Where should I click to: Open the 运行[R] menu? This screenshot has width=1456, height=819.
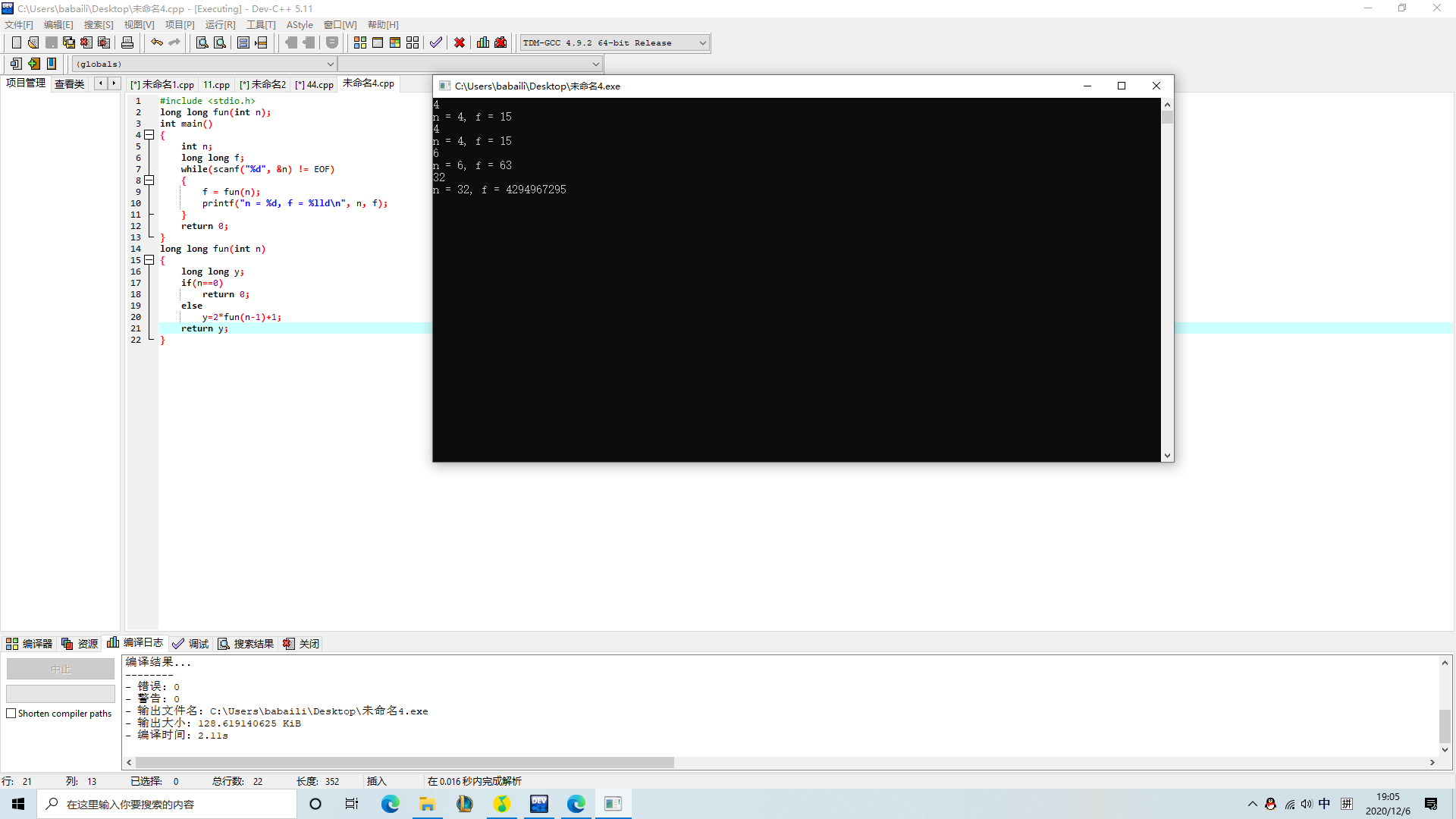pos(220,25)
